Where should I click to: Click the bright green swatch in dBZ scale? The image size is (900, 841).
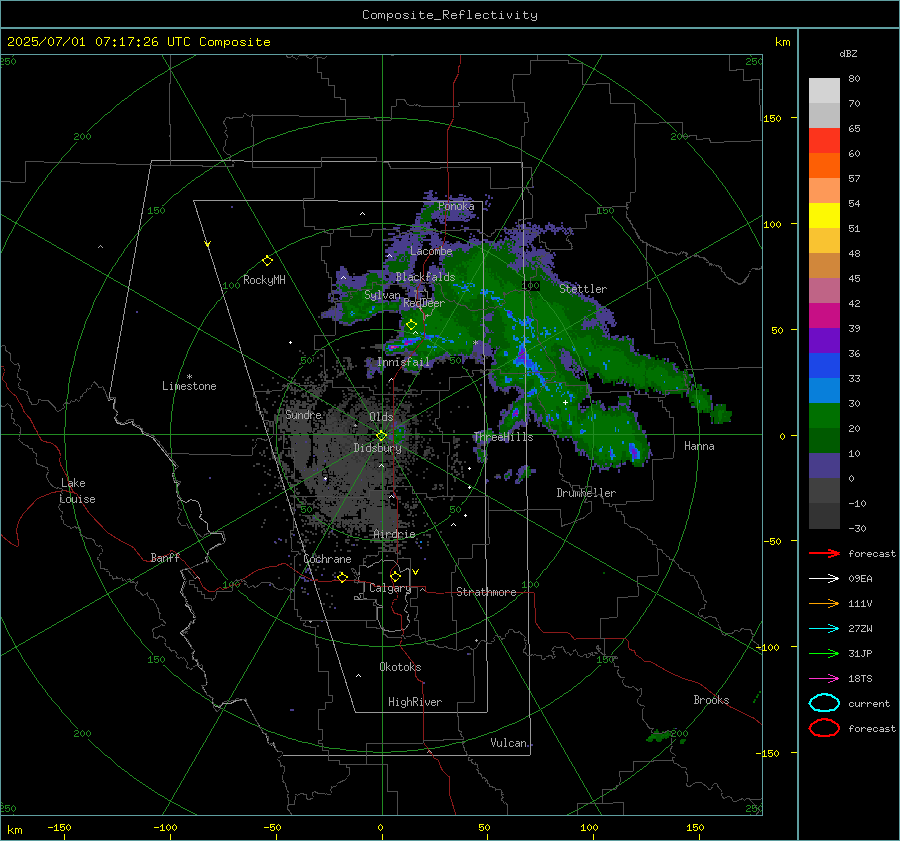coord(824,415)
